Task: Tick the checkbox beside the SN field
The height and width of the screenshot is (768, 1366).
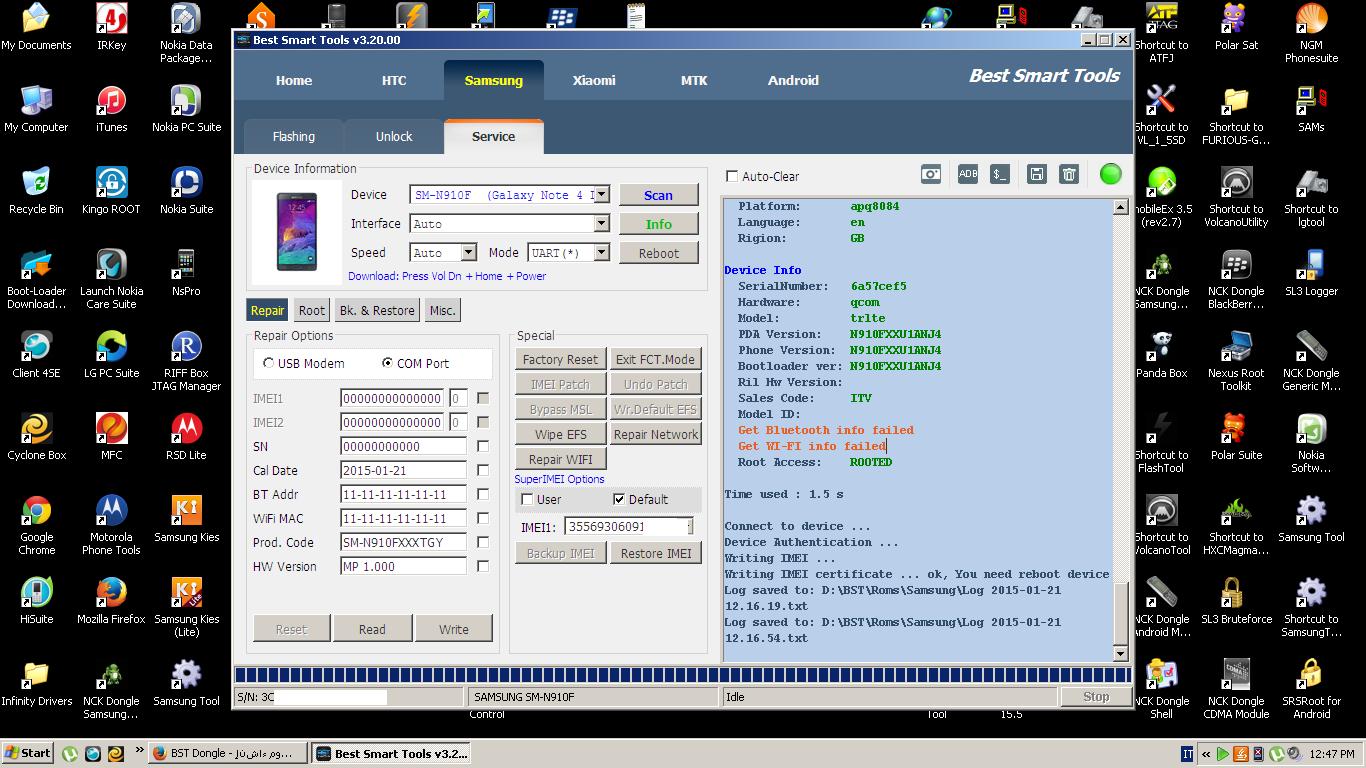Action: pos(483,446)
